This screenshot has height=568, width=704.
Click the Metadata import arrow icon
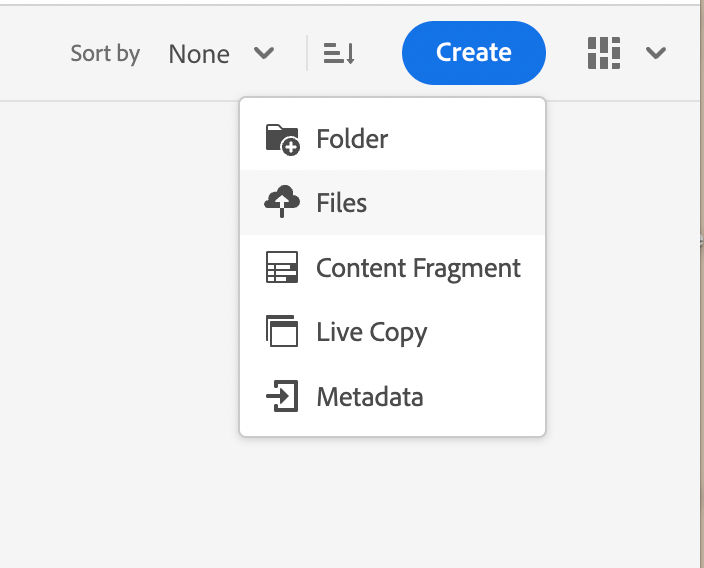(282, 396)
